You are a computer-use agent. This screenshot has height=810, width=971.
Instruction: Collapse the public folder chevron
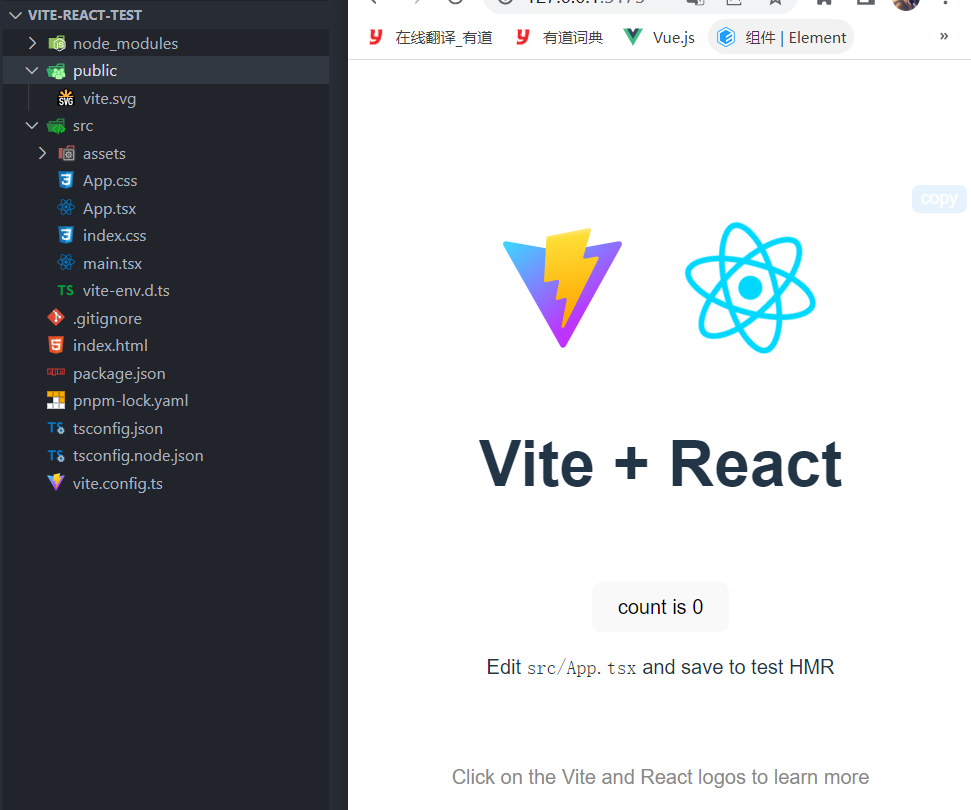pyautogui.click(x=32, y=71)
